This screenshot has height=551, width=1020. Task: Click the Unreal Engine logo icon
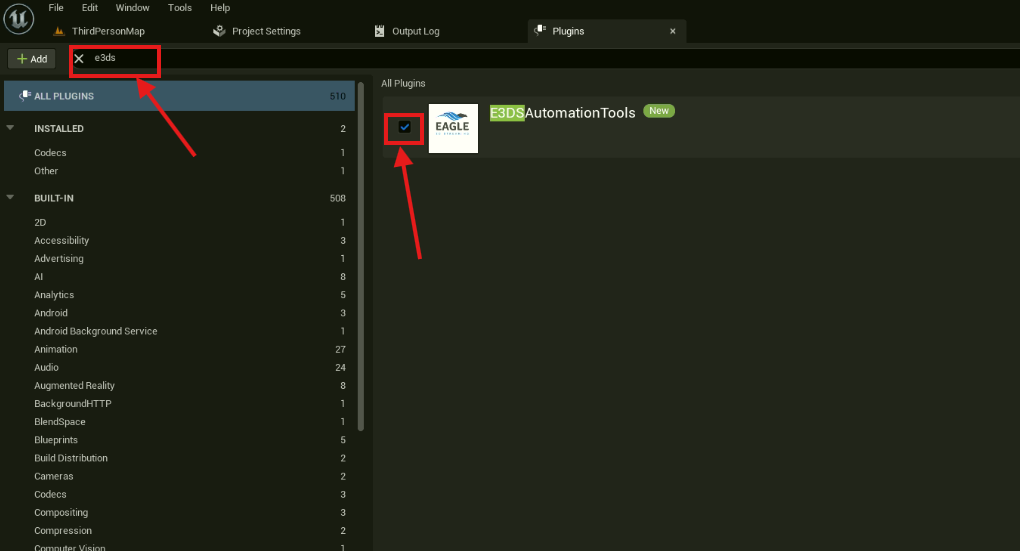coord(19,19)
